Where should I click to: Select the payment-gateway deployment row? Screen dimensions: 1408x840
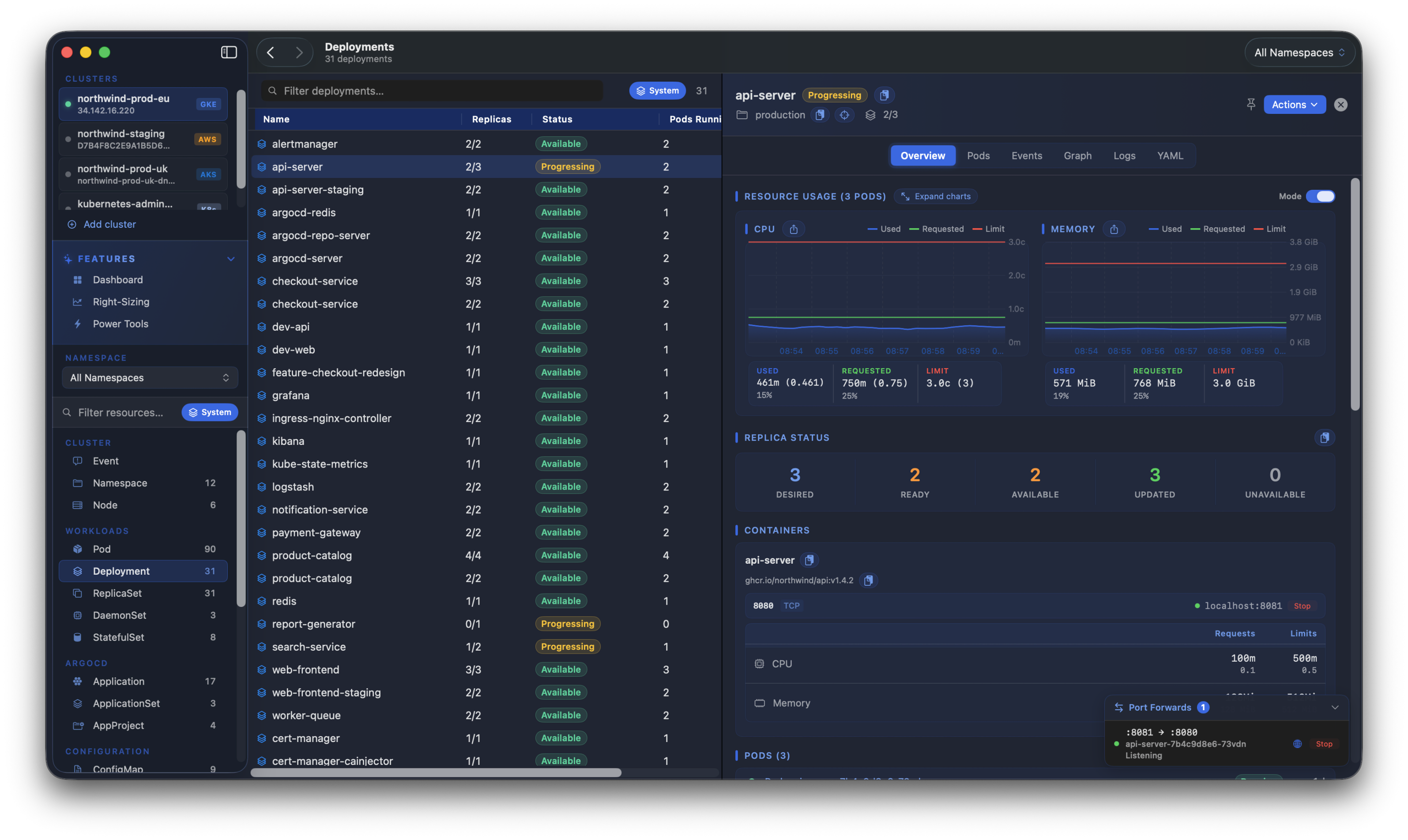486,533
